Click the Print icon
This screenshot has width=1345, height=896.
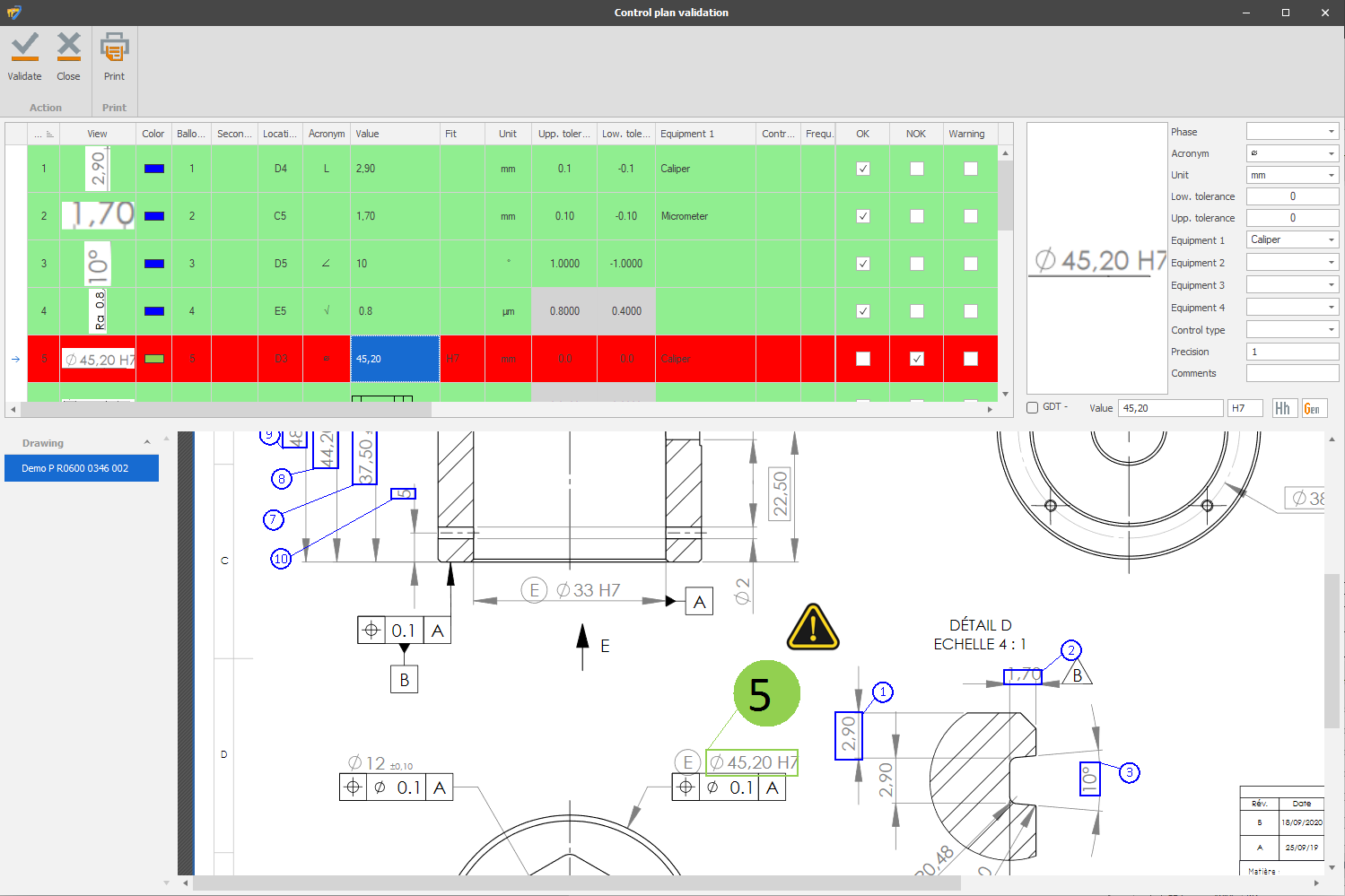(114, 47)
